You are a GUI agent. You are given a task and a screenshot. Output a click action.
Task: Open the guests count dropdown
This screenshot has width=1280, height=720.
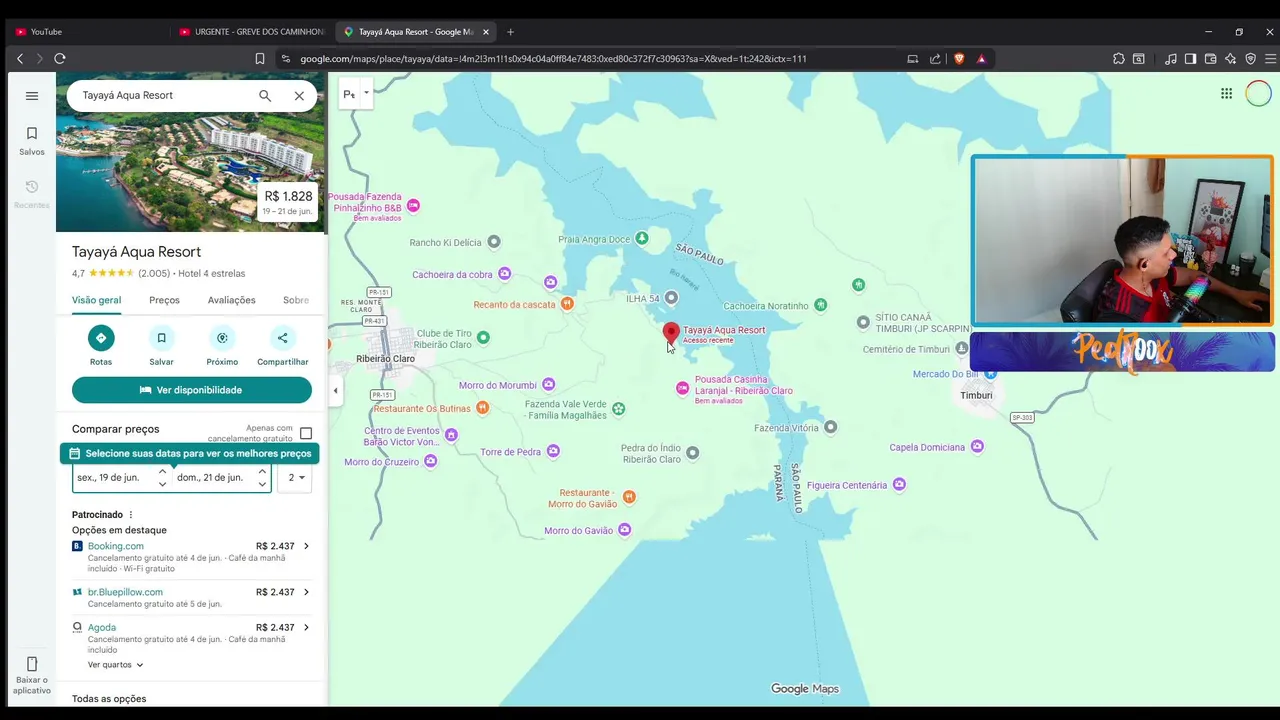pos(297,478)
